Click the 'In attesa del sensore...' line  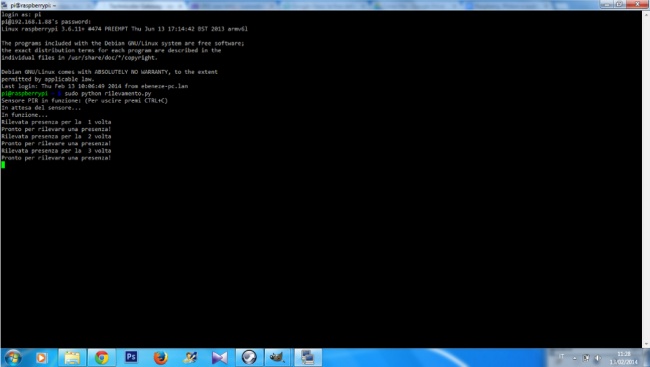point(41,108)
